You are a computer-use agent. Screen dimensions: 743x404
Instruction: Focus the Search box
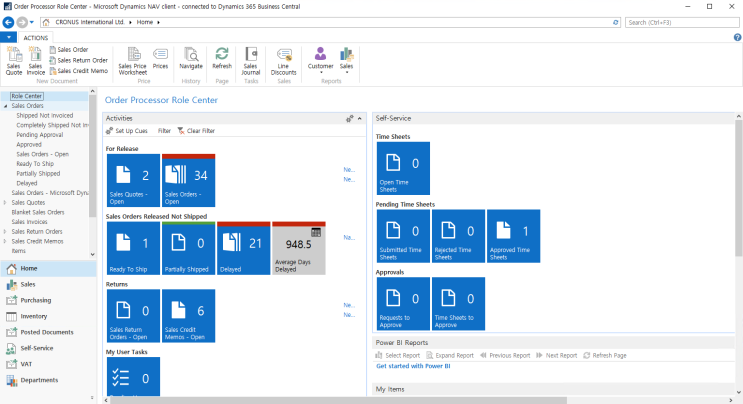[682, 22]
